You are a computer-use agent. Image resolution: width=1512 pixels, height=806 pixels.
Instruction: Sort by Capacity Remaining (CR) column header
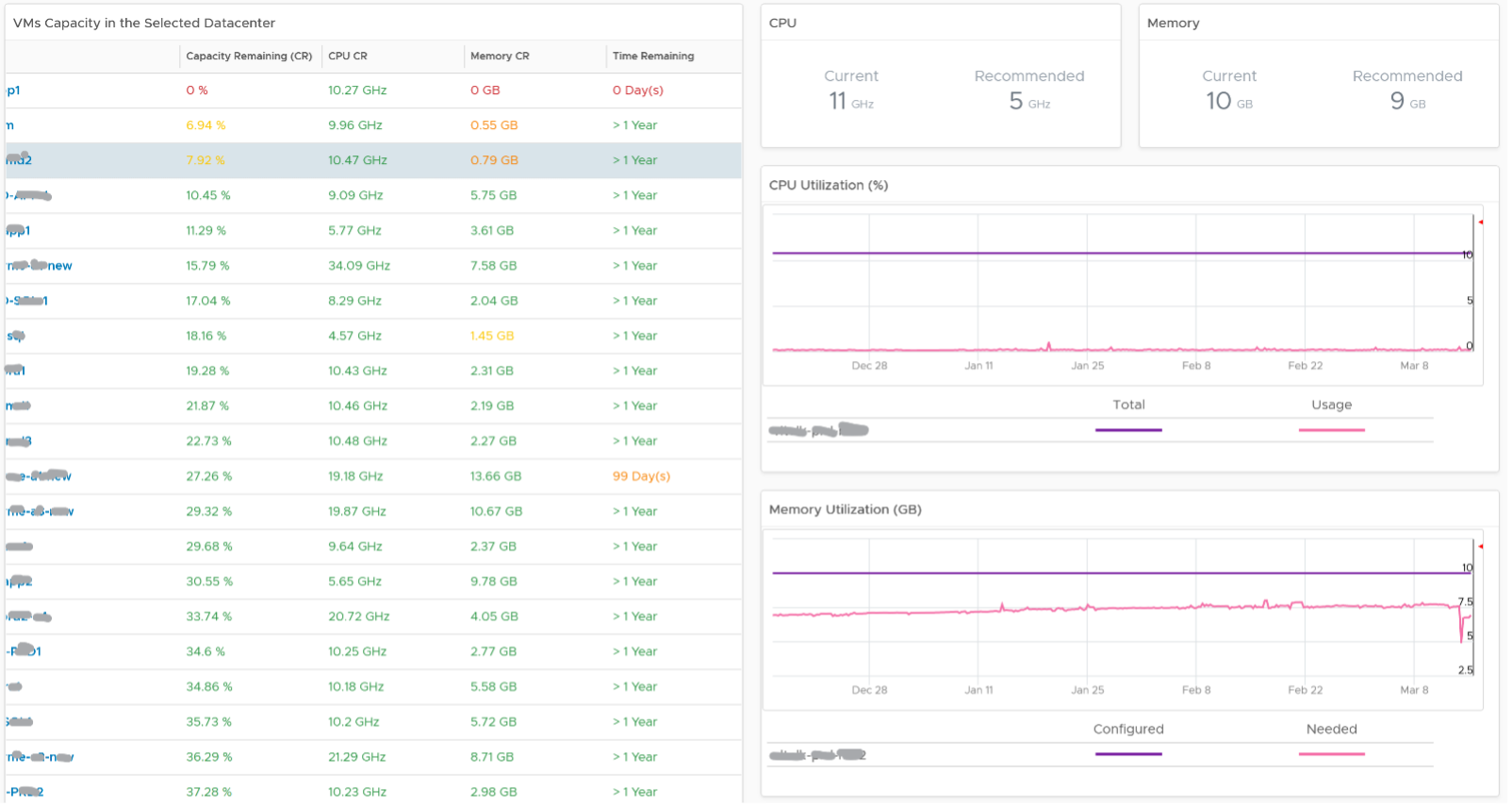(249, 57)
